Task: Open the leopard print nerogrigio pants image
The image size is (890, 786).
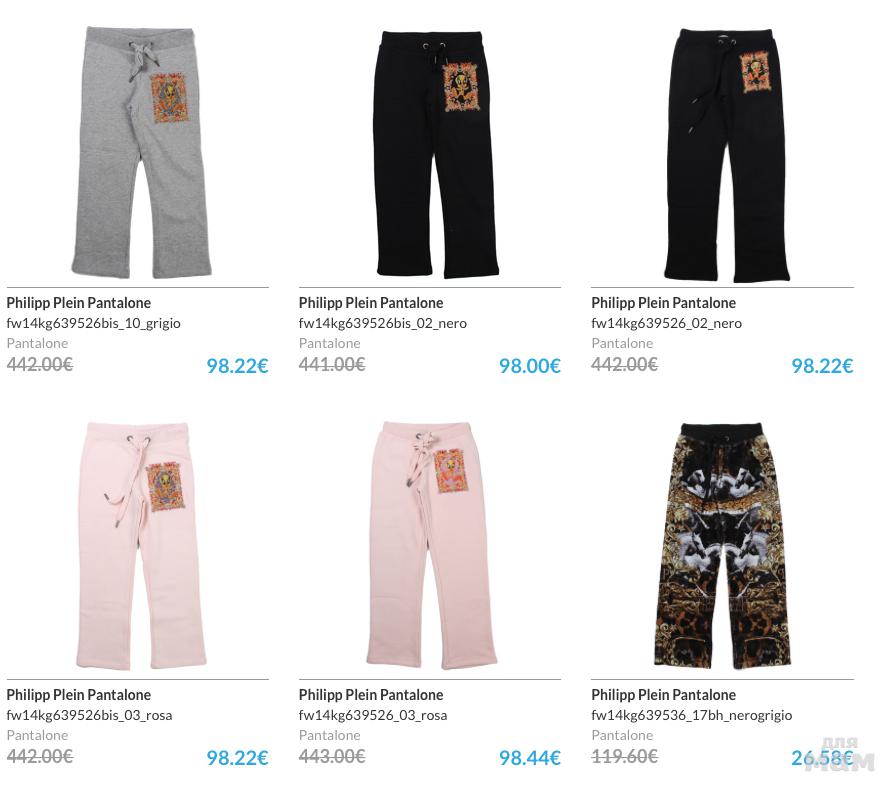Action: coord(721,547)
